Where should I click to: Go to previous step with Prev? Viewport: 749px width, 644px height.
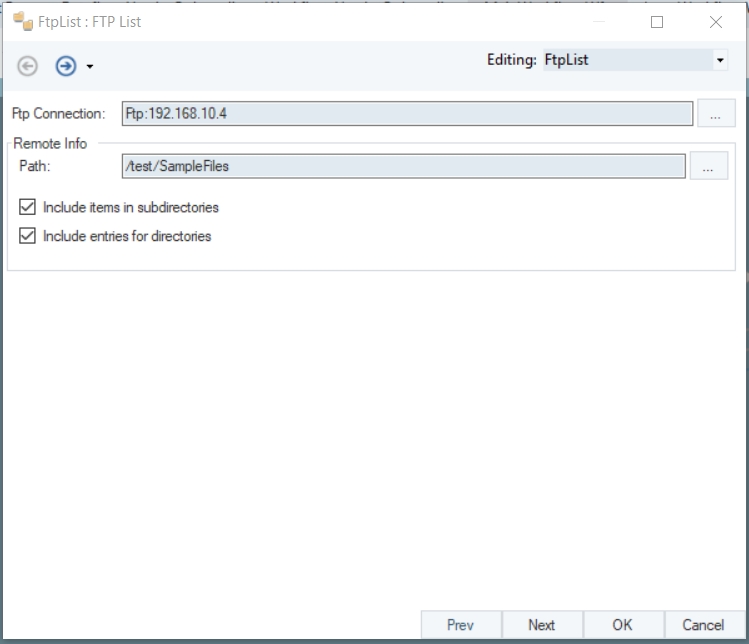(460, 625)
